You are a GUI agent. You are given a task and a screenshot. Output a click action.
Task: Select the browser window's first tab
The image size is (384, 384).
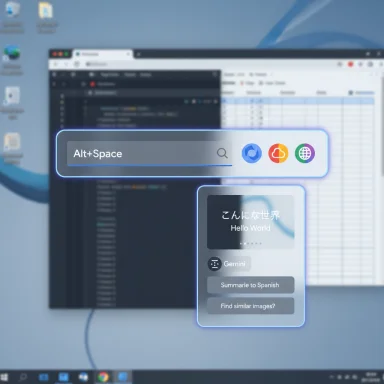coord(103,54)
